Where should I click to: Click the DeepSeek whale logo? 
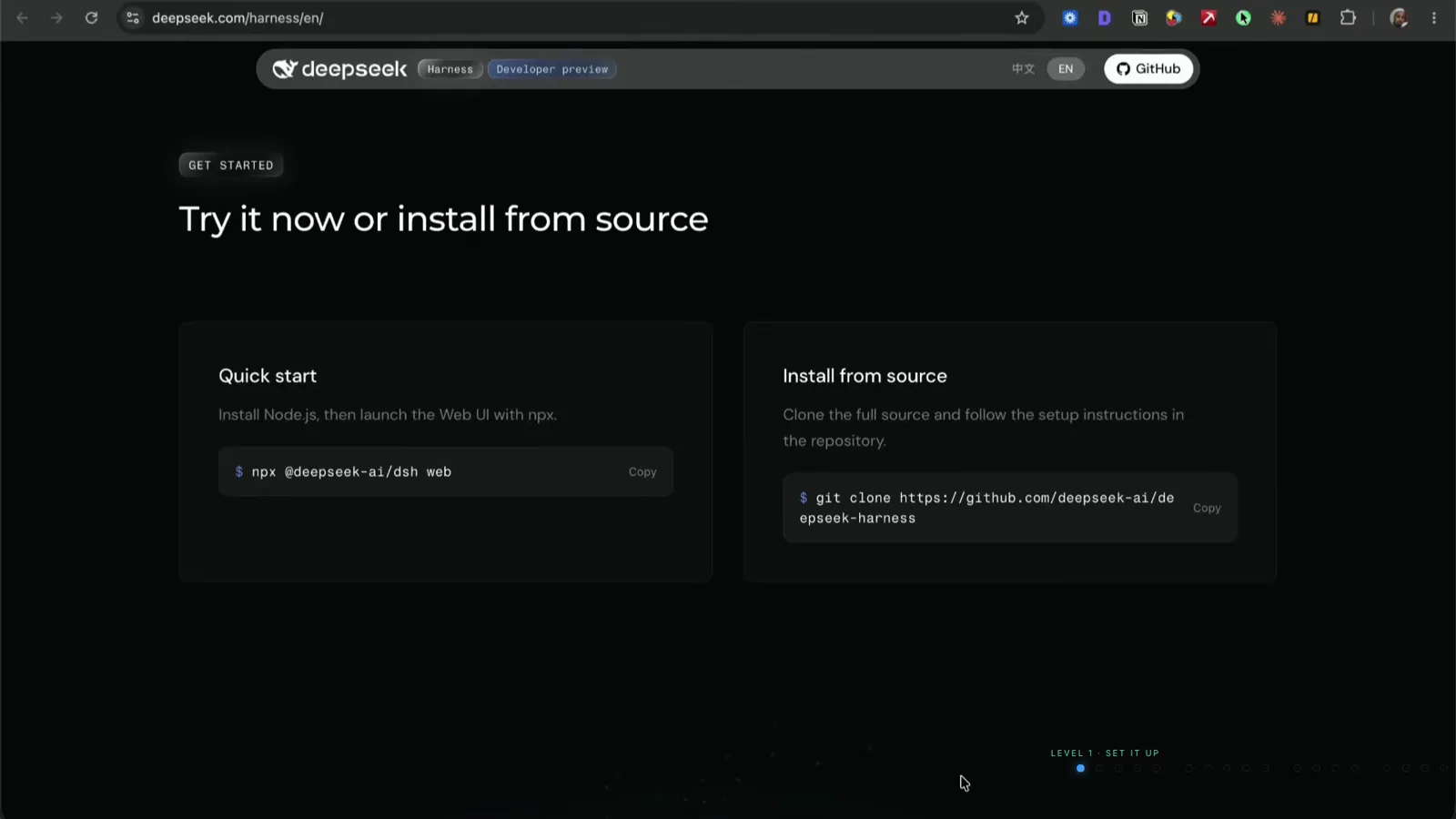[285, 69]
